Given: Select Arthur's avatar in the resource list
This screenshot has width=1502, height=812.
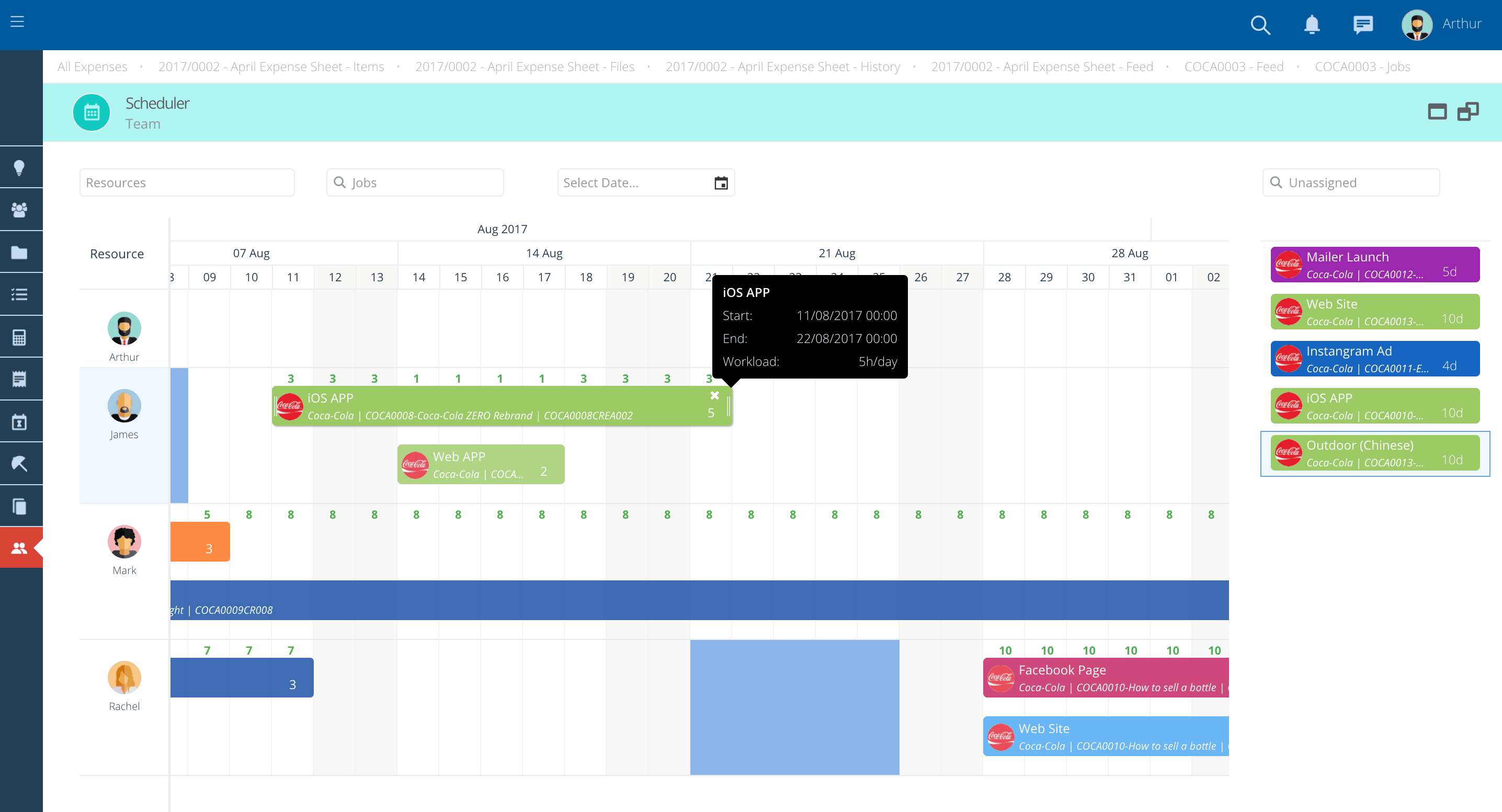Looking at the screenshot, I should click(124, 328).
